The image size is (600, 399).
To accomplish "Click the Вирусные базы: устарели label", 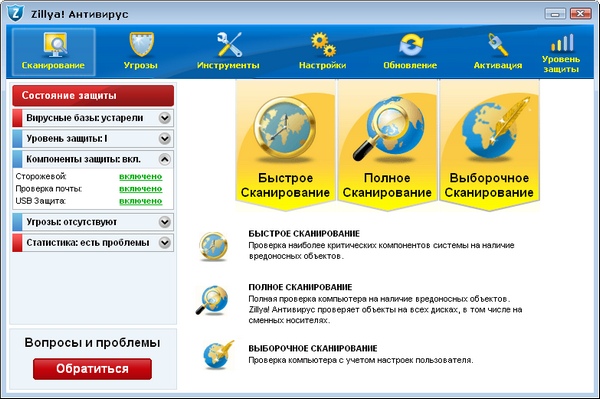I will tap(85, 118).
